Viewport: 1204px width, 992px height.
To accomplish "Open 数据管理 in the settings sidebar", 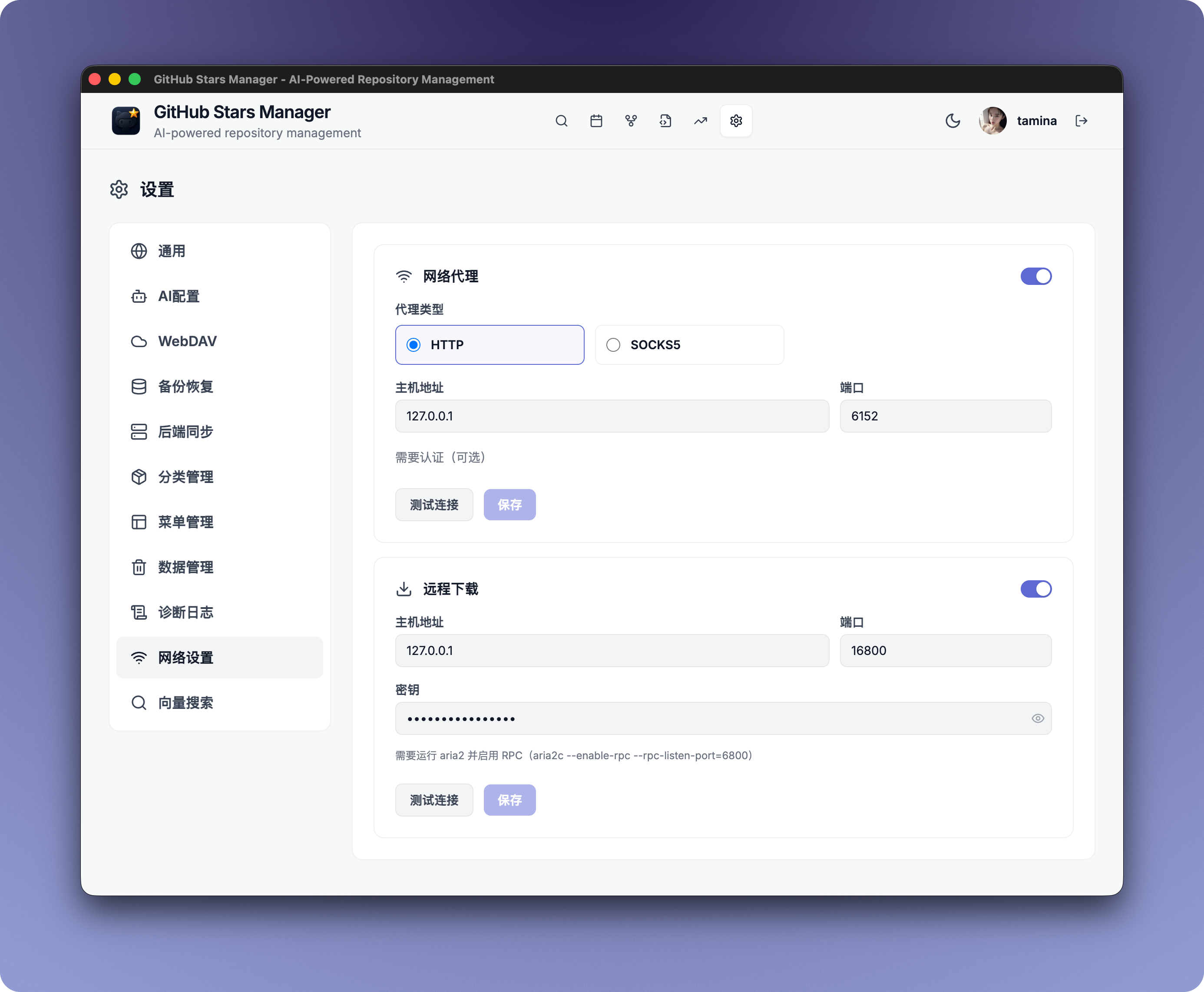I will pyautogui.click(x=219, y=567).
